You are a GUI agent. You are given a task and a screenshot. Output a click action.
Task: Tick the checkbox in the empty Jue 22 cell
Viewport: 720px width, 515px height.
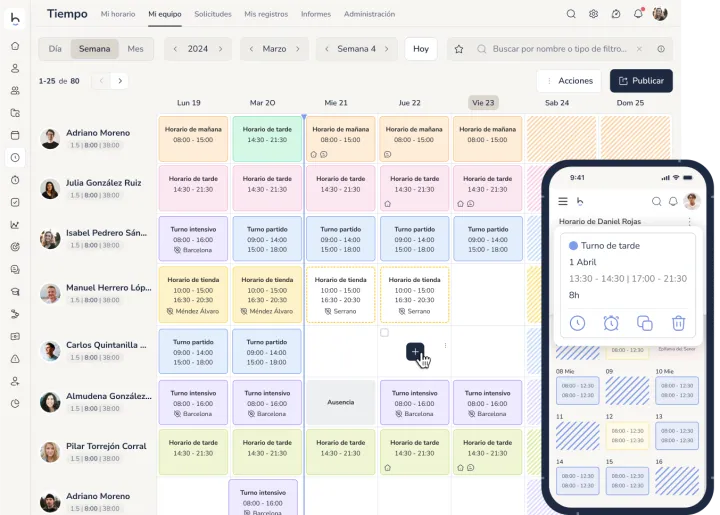pos(384,333)
